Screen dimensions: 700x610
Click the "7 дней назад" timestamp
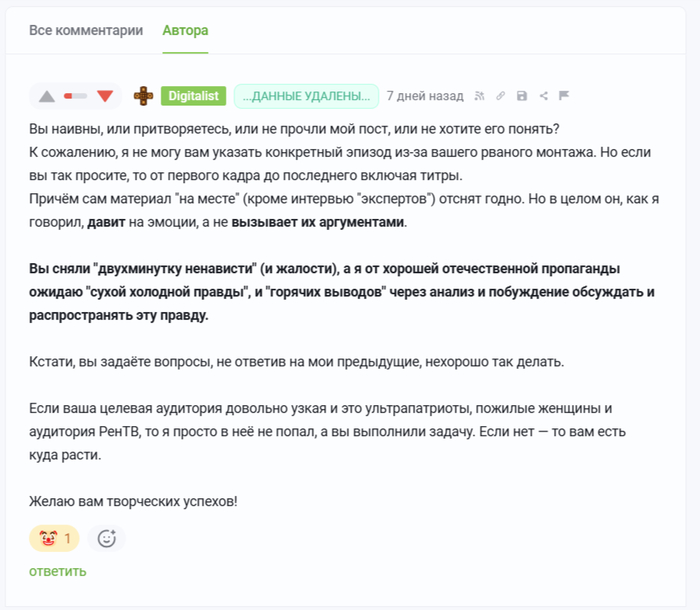point(425,96)
